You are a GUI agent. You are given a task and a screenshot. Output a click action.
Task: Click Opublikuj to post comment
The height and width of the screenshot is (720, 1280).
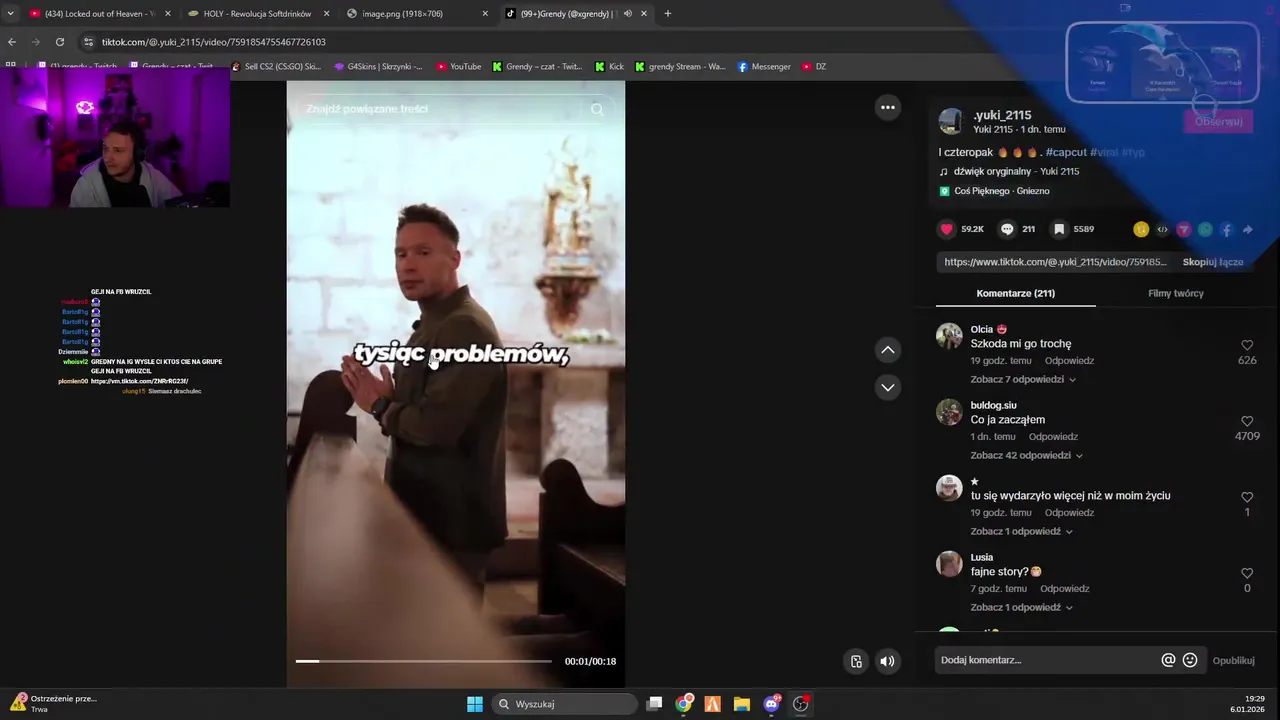click(1233, 660)
